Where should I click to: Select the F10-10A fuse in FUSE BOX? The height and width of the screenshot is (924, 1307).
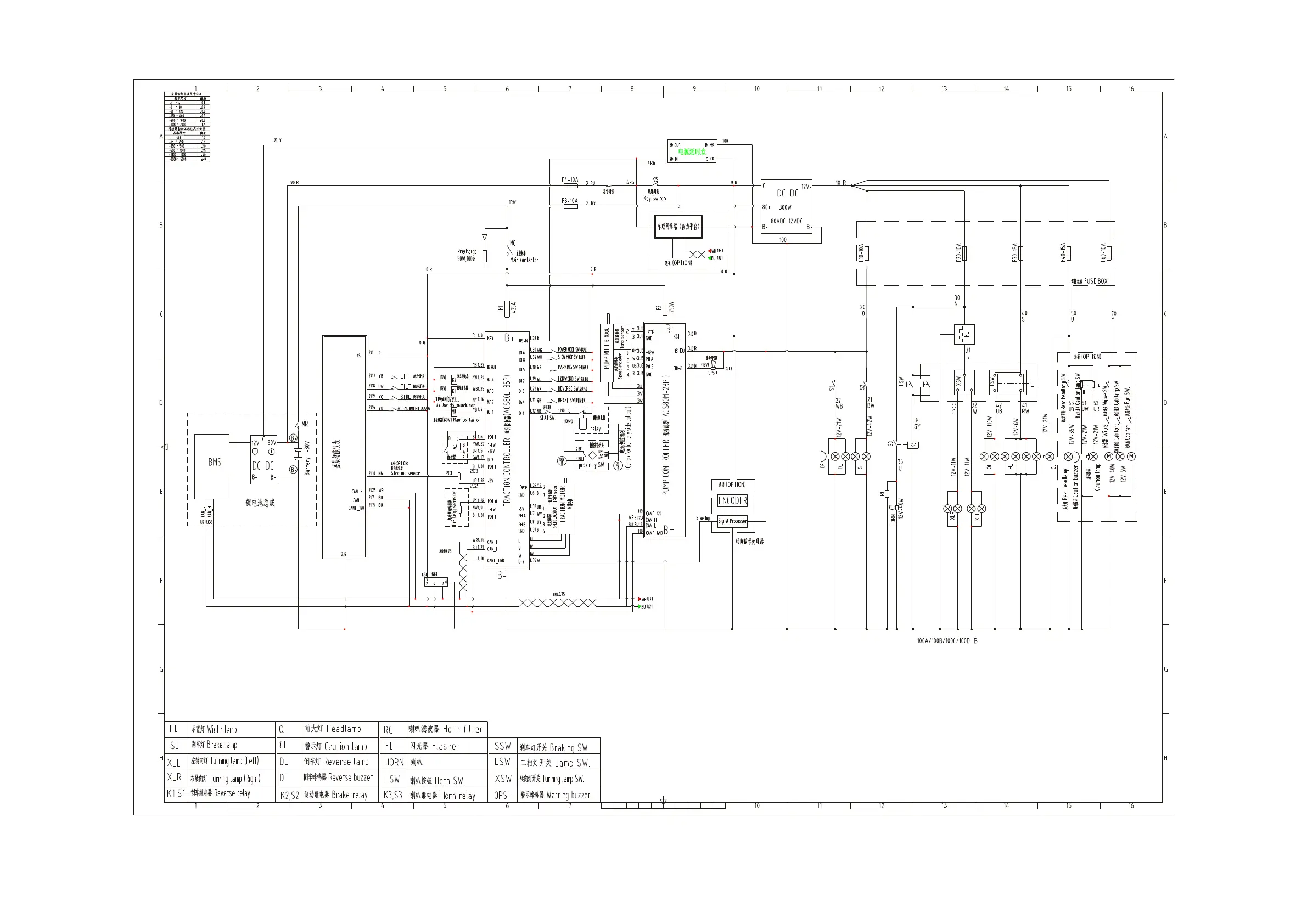tap(866, 252)
